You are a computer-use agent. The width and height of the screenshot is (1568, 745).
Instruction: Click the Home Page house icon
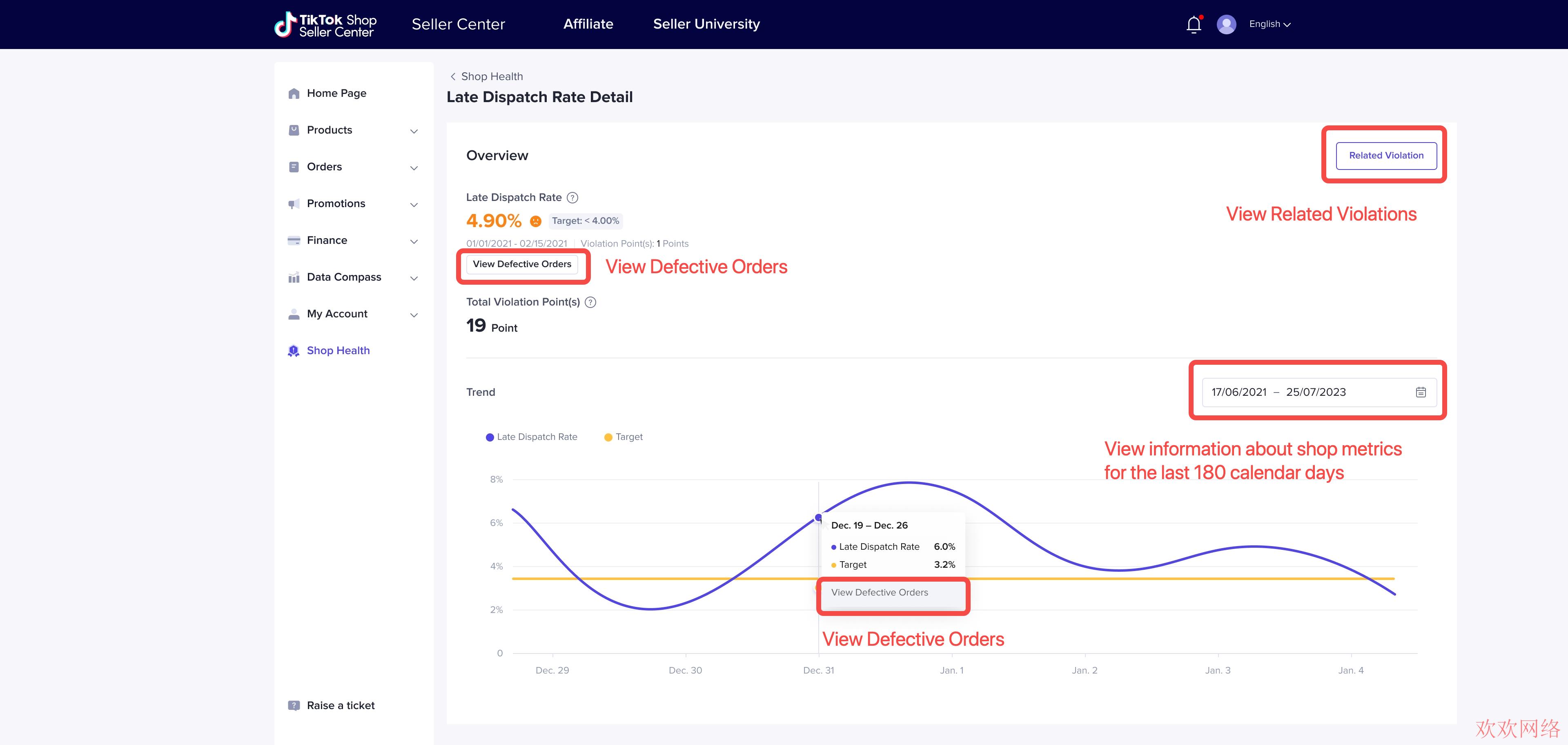click(294, 93)
